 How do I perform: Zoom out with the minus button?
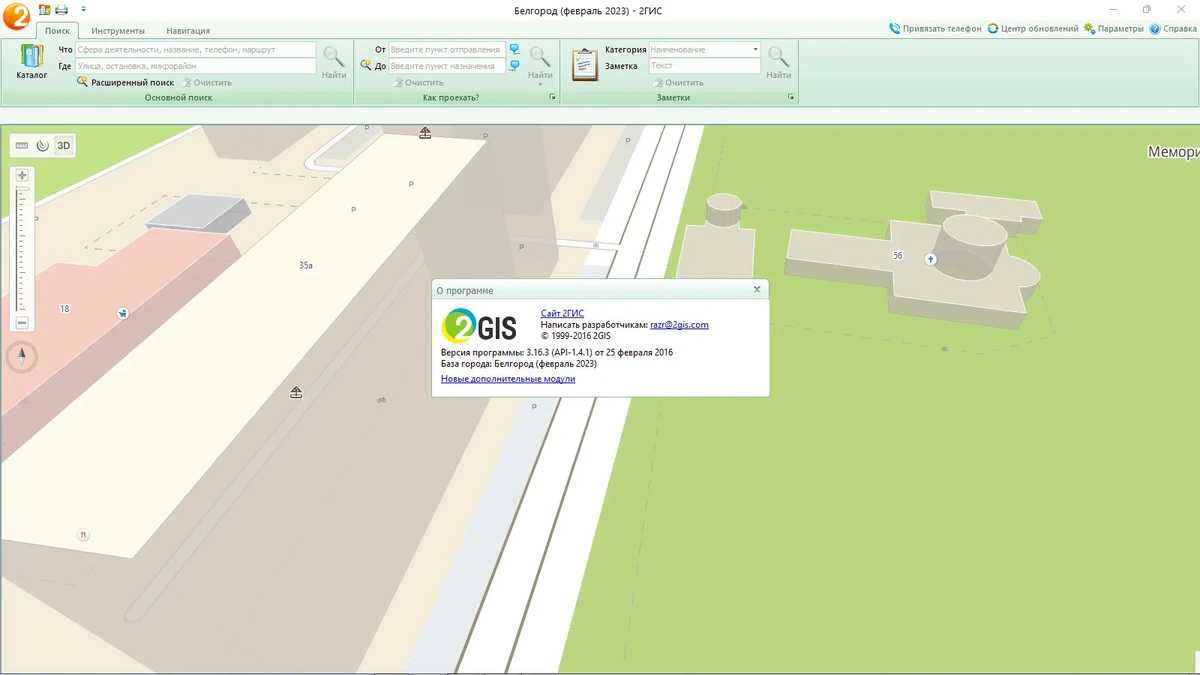click(x=22, y=323)
